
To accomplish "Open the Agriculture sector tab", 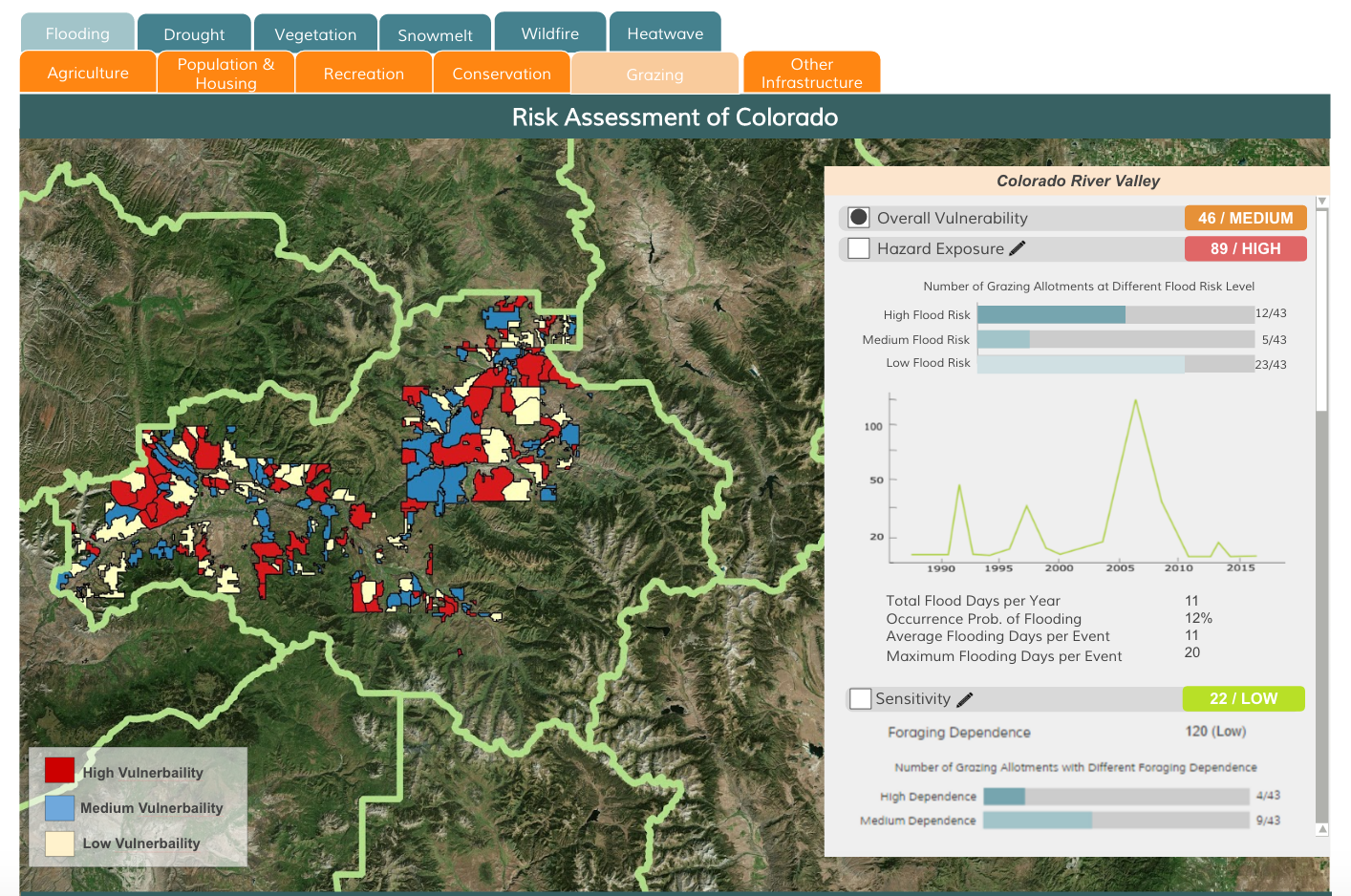I will (x=88, y=73).
